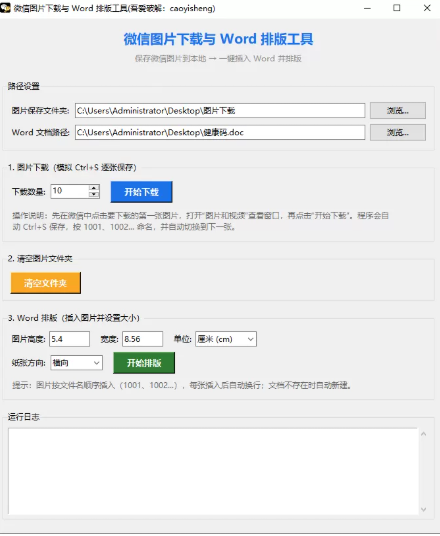Click the blue title 微信图片下载与 Word 排版工具
440x536 pixels.
point(218,39)
